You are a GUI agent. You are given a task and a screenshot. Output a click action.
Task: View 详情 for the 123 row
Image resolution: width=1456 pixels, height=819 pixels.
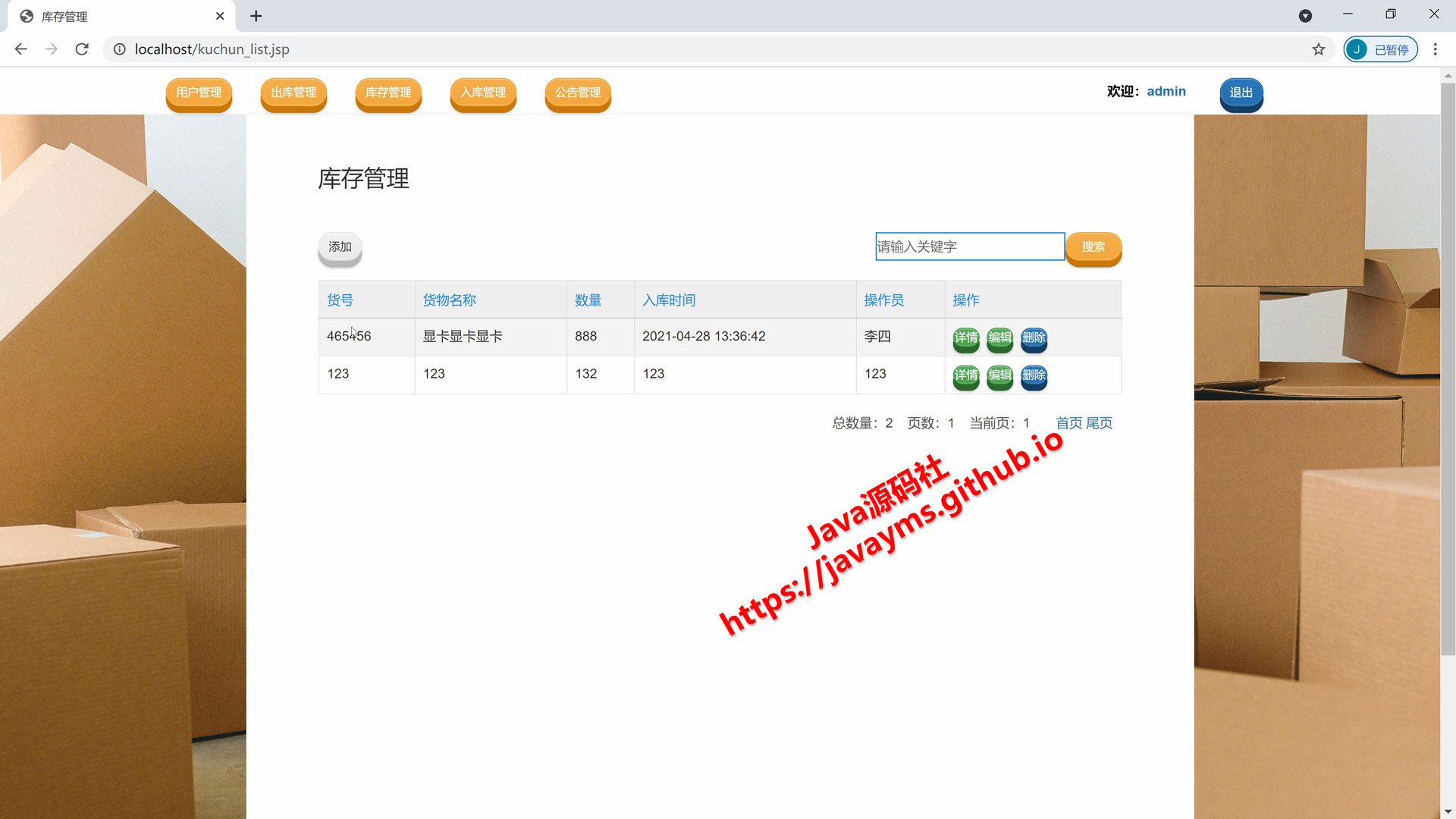point(966,376)
